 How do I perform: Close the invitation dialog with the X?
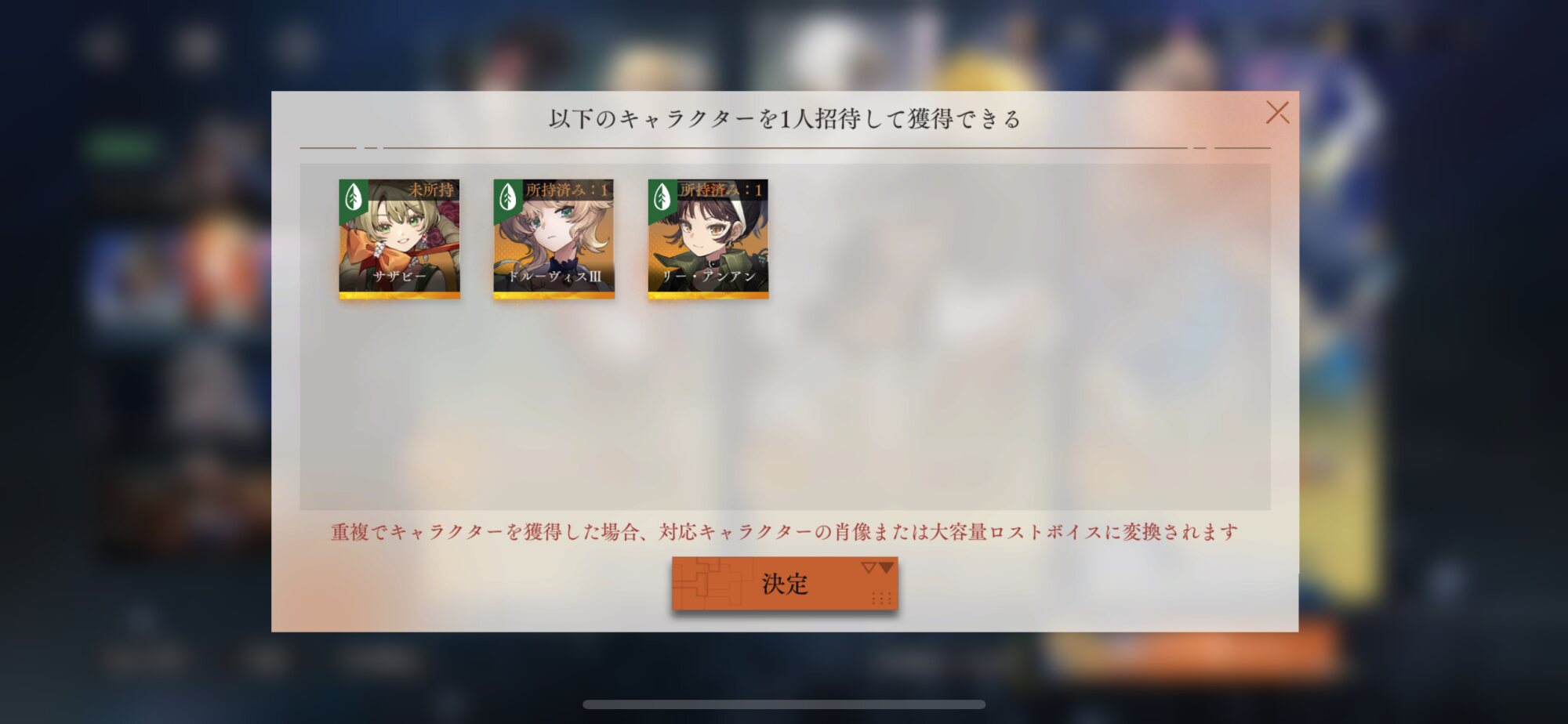pyautogui.click(x=1277, y=113)
